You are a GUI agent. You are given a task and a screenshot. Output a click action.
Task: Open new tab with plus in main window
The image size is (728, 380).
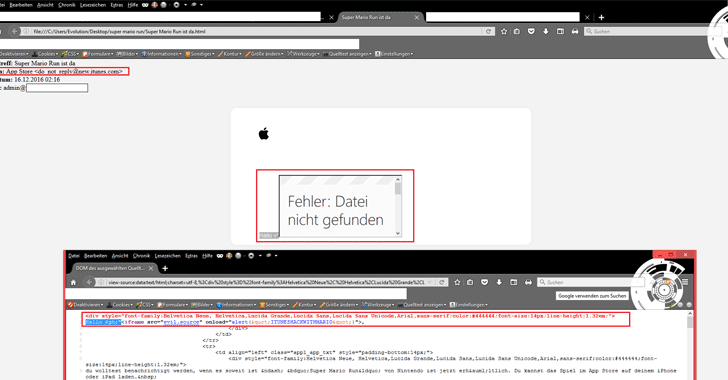601,17
